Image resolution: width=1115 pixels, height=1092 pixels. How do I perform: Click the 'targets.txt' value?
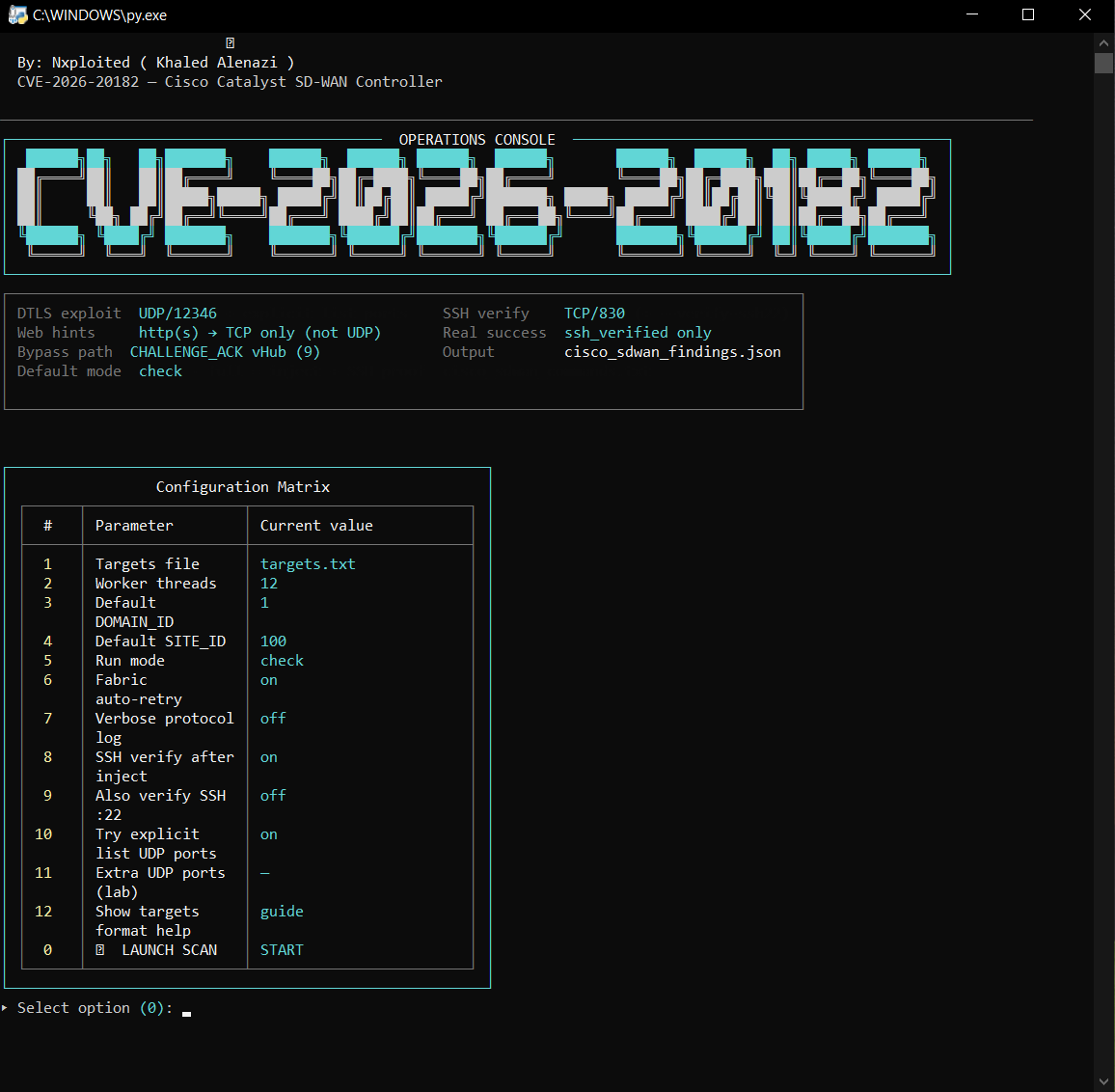[x=307, y=564]
